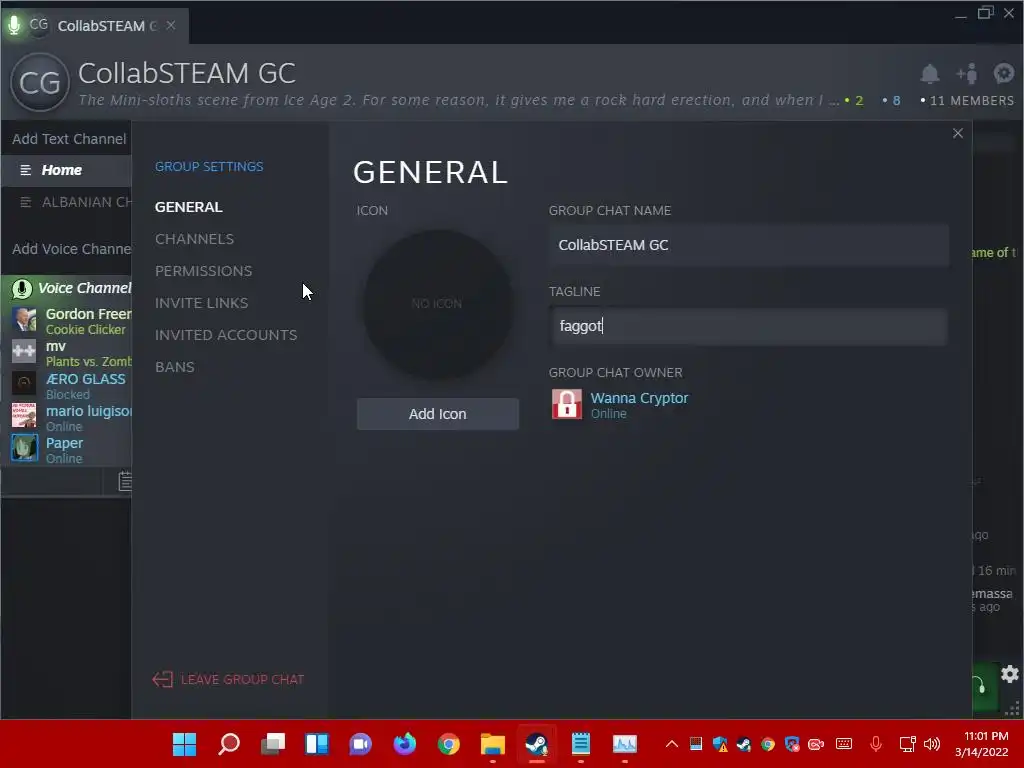Open the clock and date flyout
The image size is (1024, 768).
(982, 744)
